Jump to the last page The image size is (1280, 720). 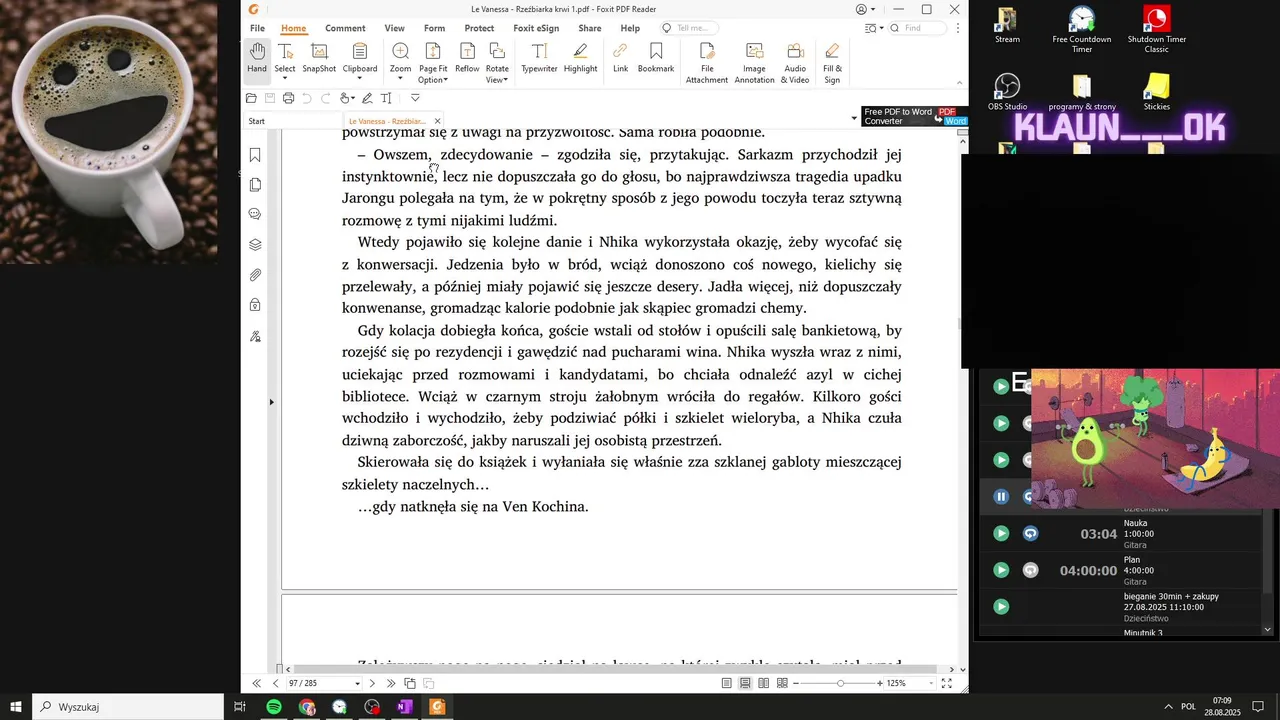point(391,683)
